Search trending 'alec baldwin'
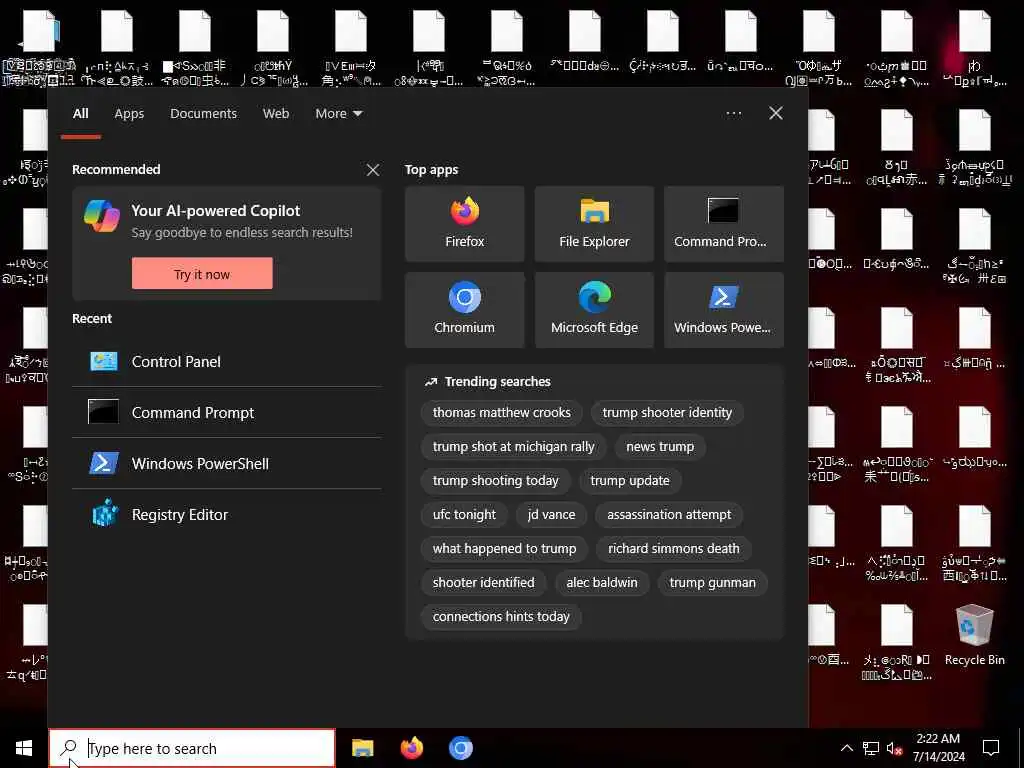The image size is (1024, 768). pyautogui.click(x=601, y=583)
